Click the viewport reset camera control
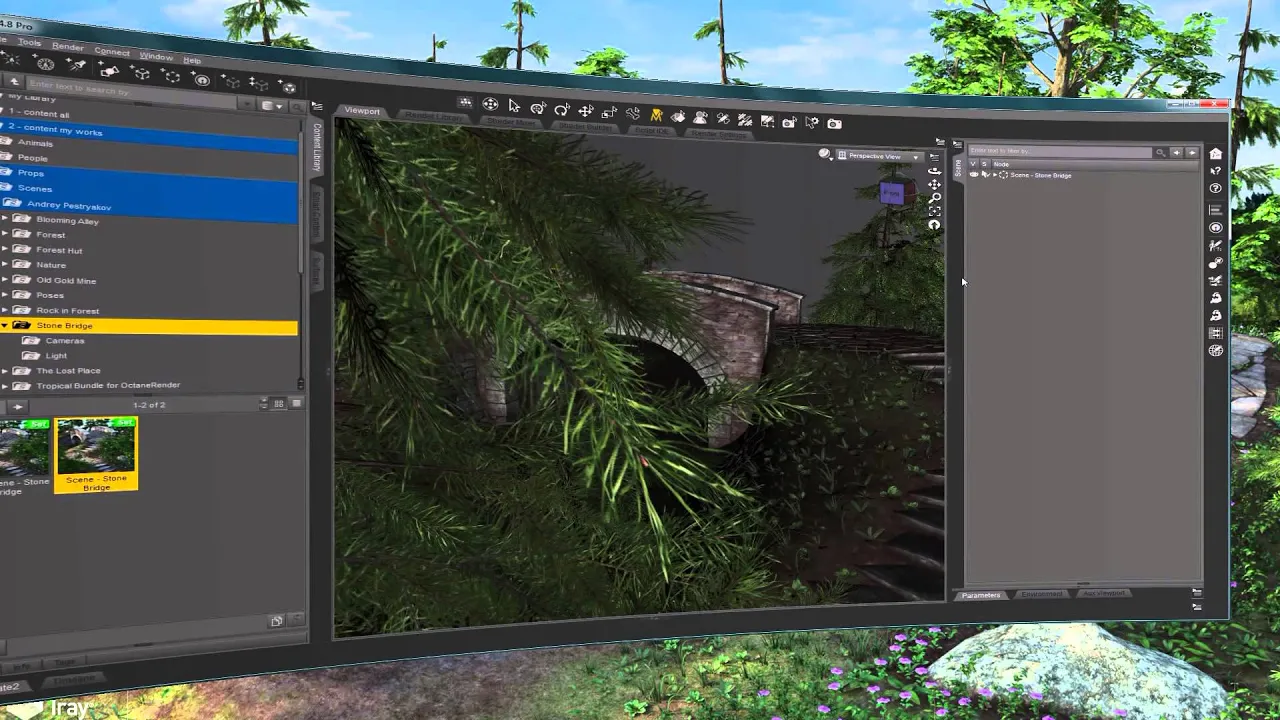This screenshot has width=1280, height=720. tap(934, 225)
